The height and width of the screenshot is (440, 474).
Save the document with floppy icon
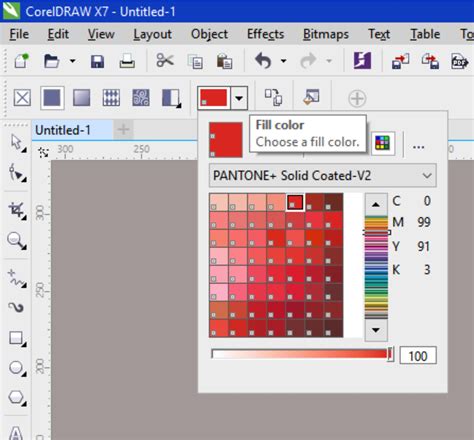click(x=97, y=61)
